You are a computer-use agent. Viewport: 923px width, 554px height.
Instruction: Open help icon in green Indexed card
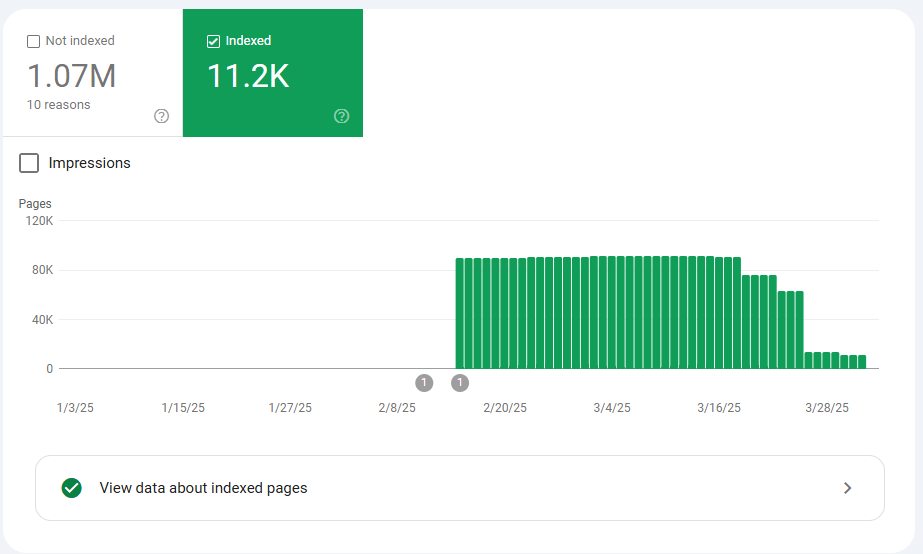coord(341,116)
